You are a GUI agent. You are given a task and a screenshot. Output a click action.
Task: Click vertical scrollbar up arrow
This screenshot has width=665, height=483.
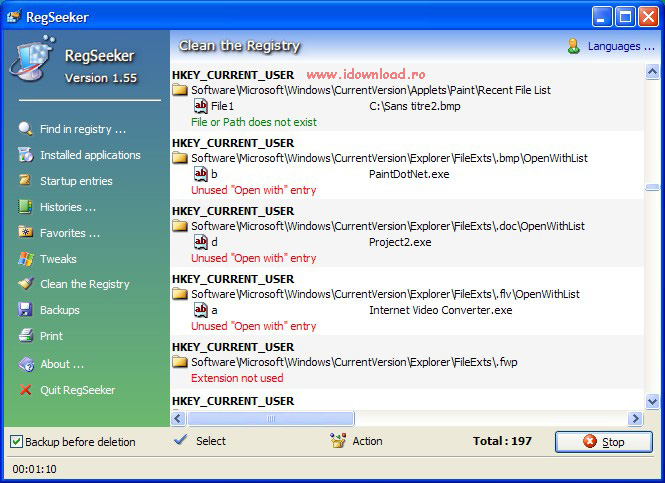[x=652, y=71]
